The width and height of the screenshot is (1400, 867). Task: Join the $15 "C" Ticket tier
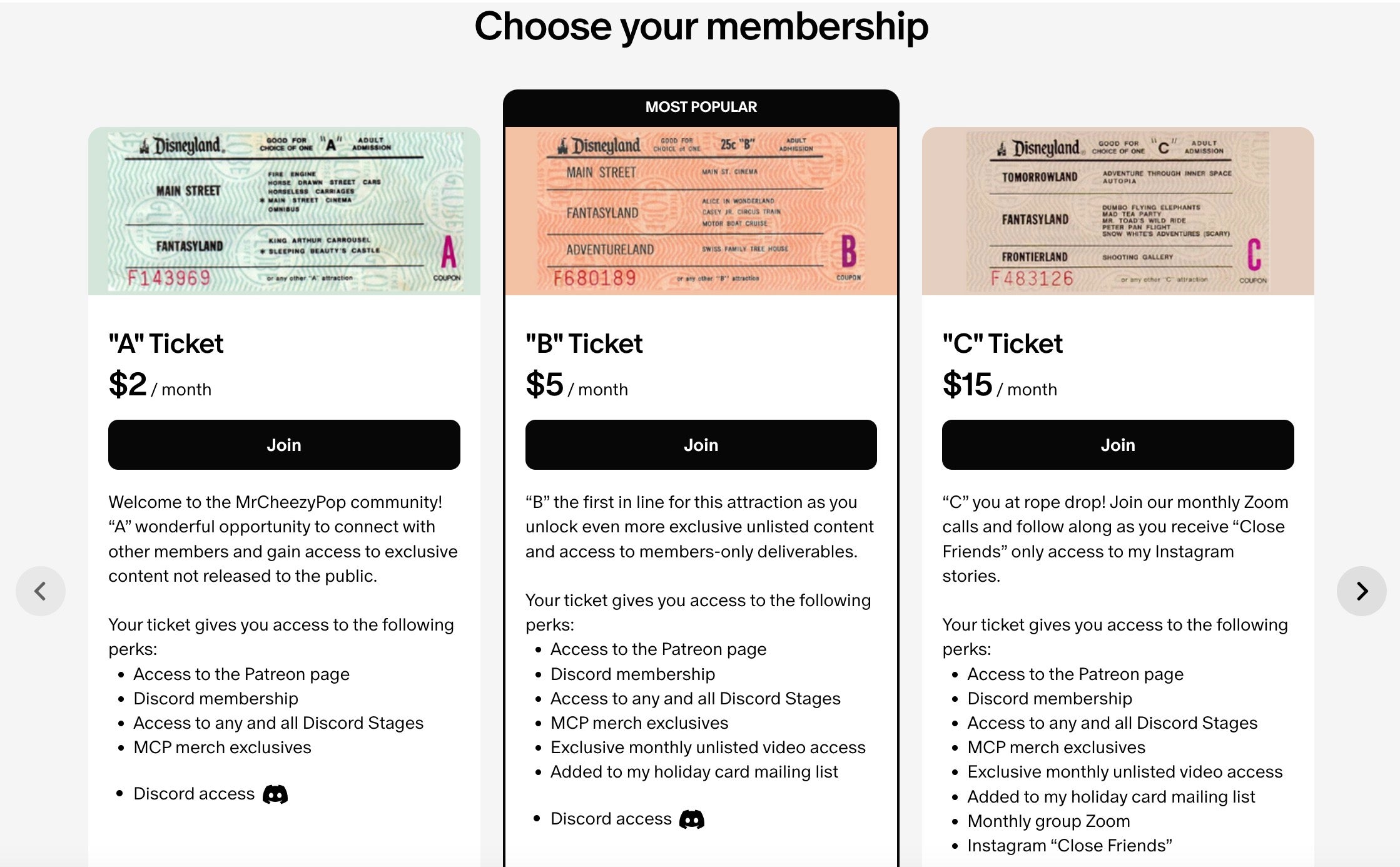[x=1118, y=445]
